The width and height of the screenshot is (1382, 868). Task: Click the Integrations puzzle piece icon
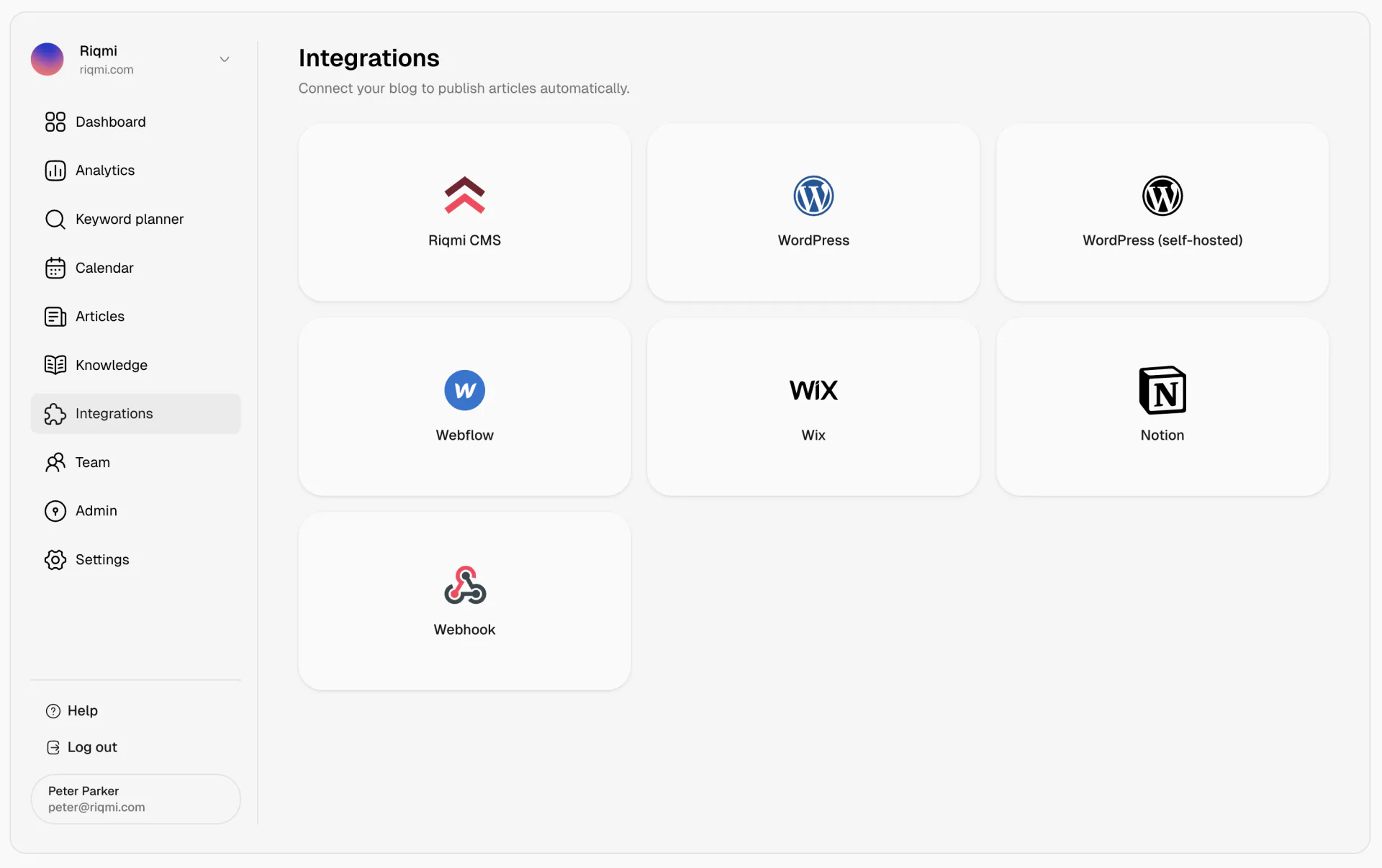pos(55,414)
